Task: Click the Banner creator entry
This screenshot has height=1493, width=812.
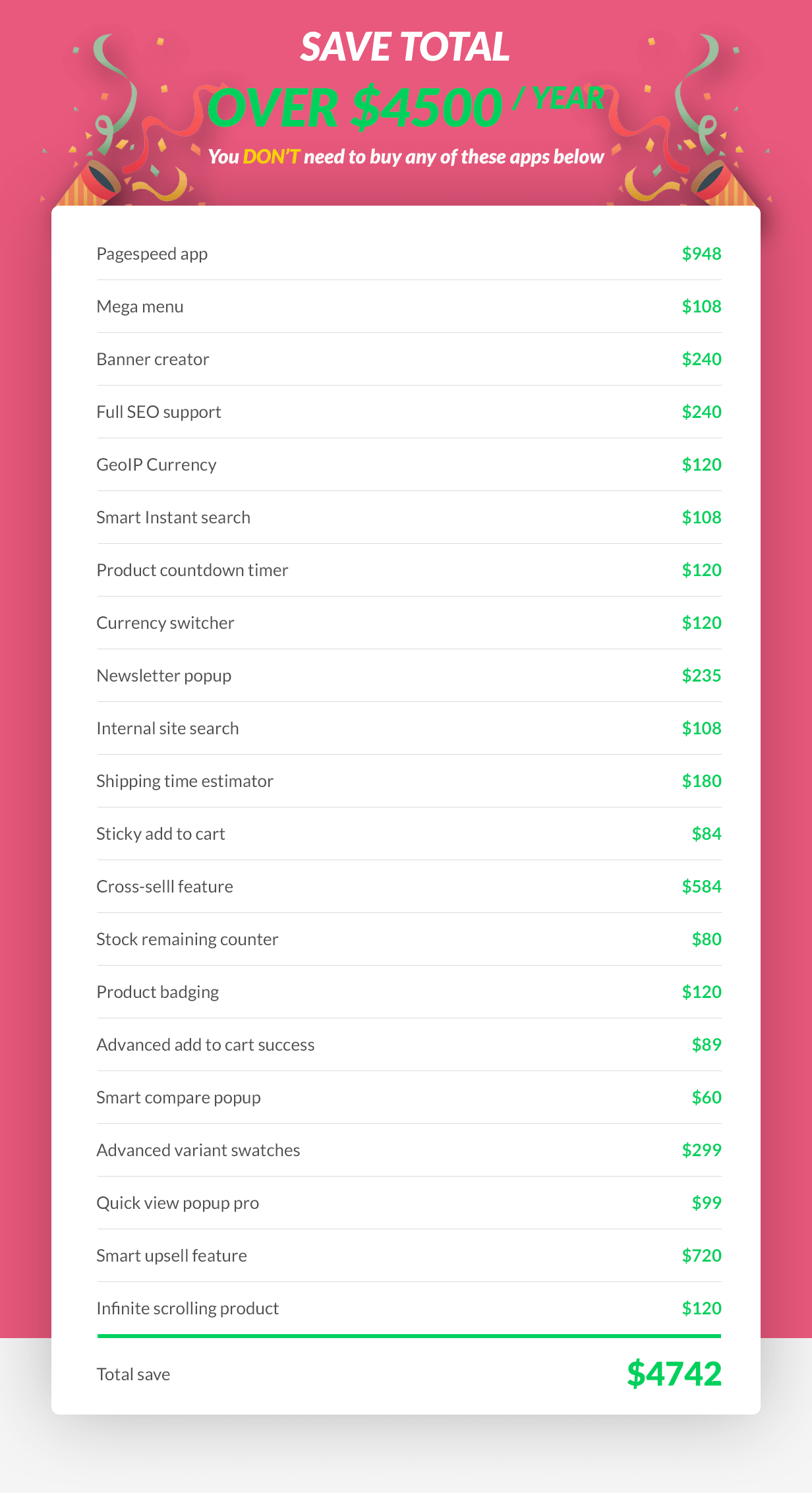Action: pyautogui.click(x=409, y=359)
